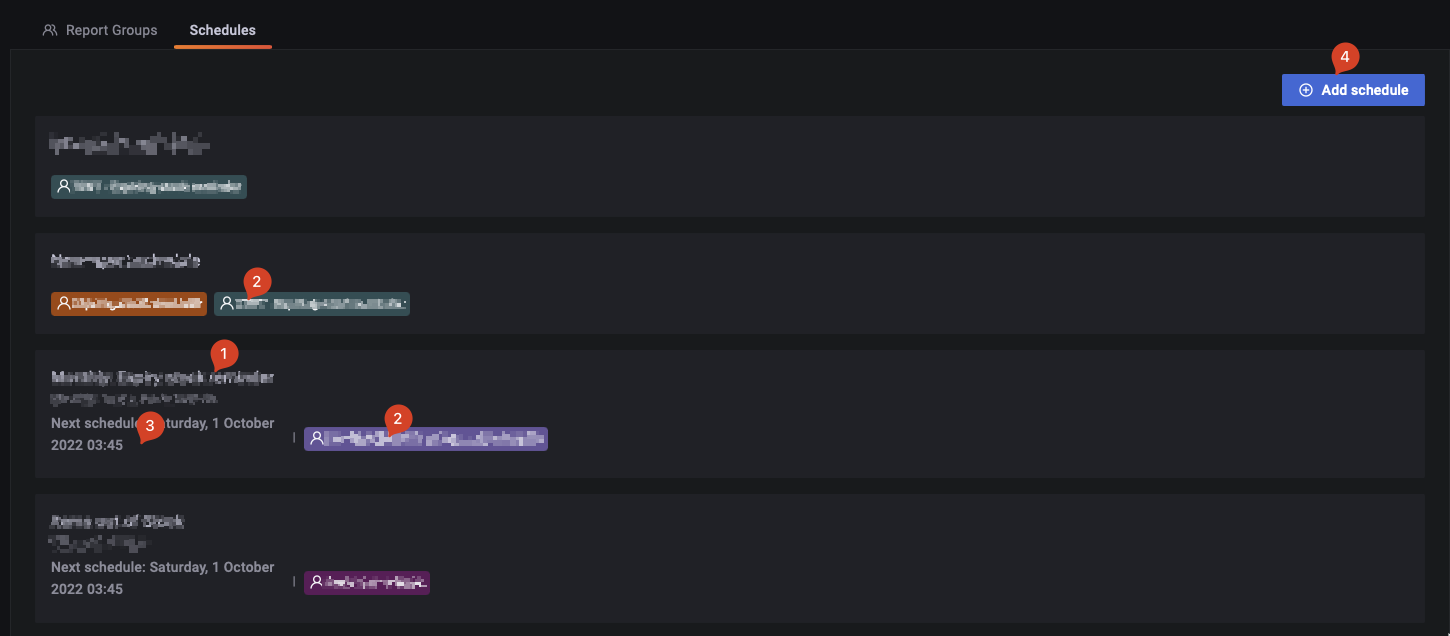This screenshot has width=1450, height=636.
Task: Click the red marker numbered 4
Action: pos(1344,57)
